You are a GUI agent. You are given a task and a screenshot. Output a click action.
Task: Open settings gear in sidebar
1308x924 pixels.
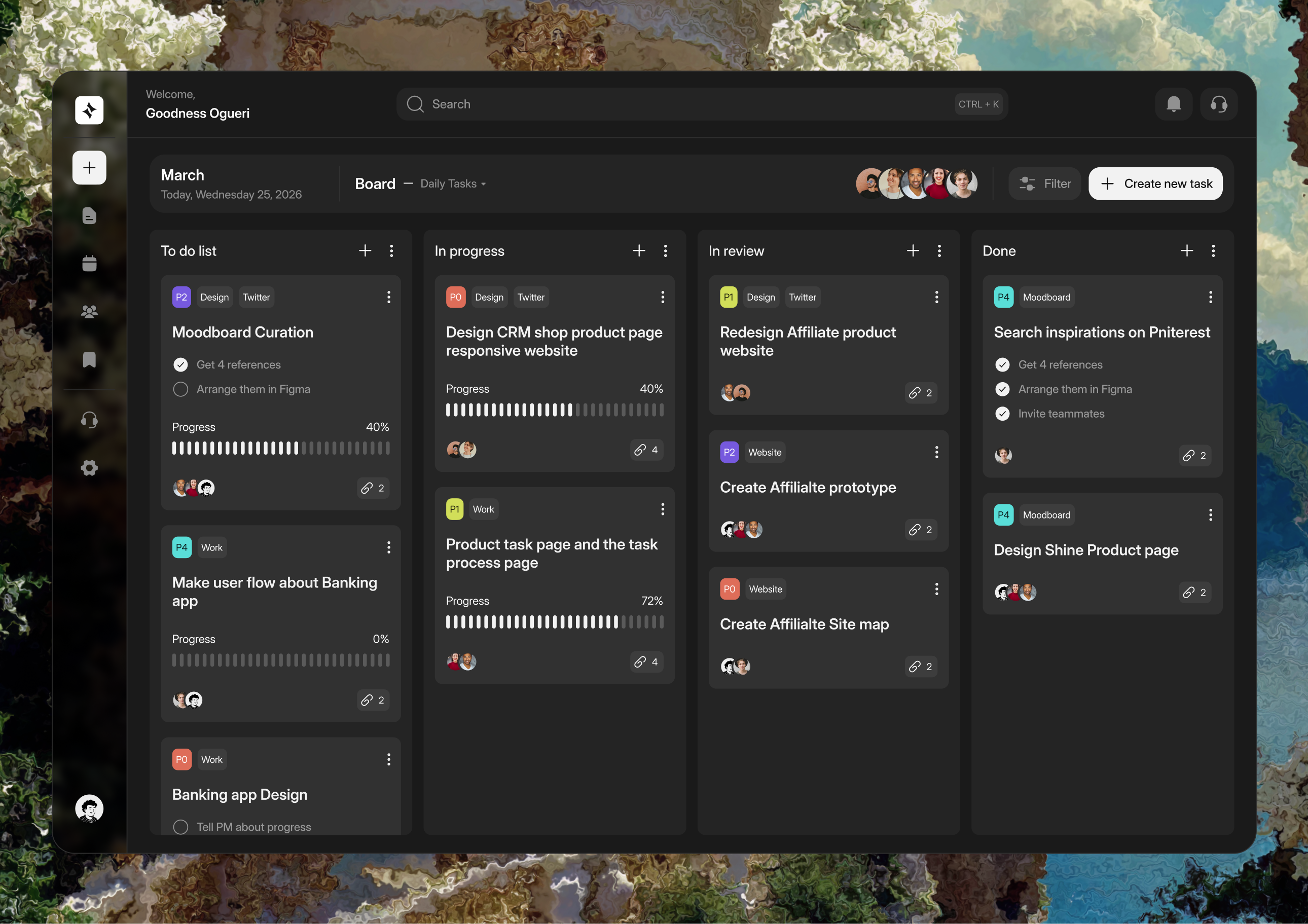(x=89, y=468)
